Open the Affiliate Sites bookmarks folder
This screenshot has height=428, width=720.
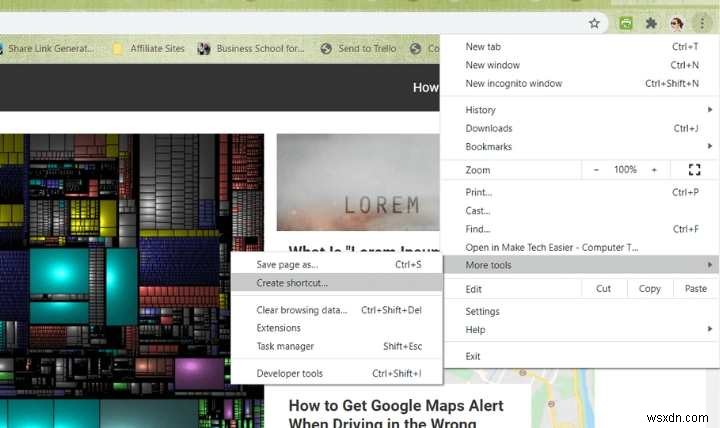[148, 48]
